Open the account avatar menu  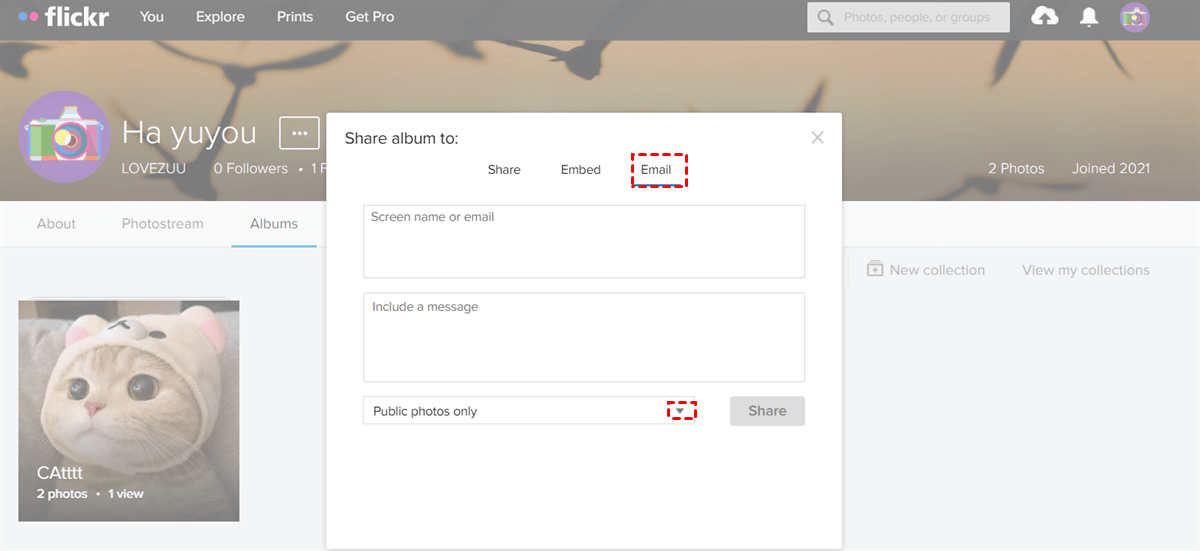1134,17
